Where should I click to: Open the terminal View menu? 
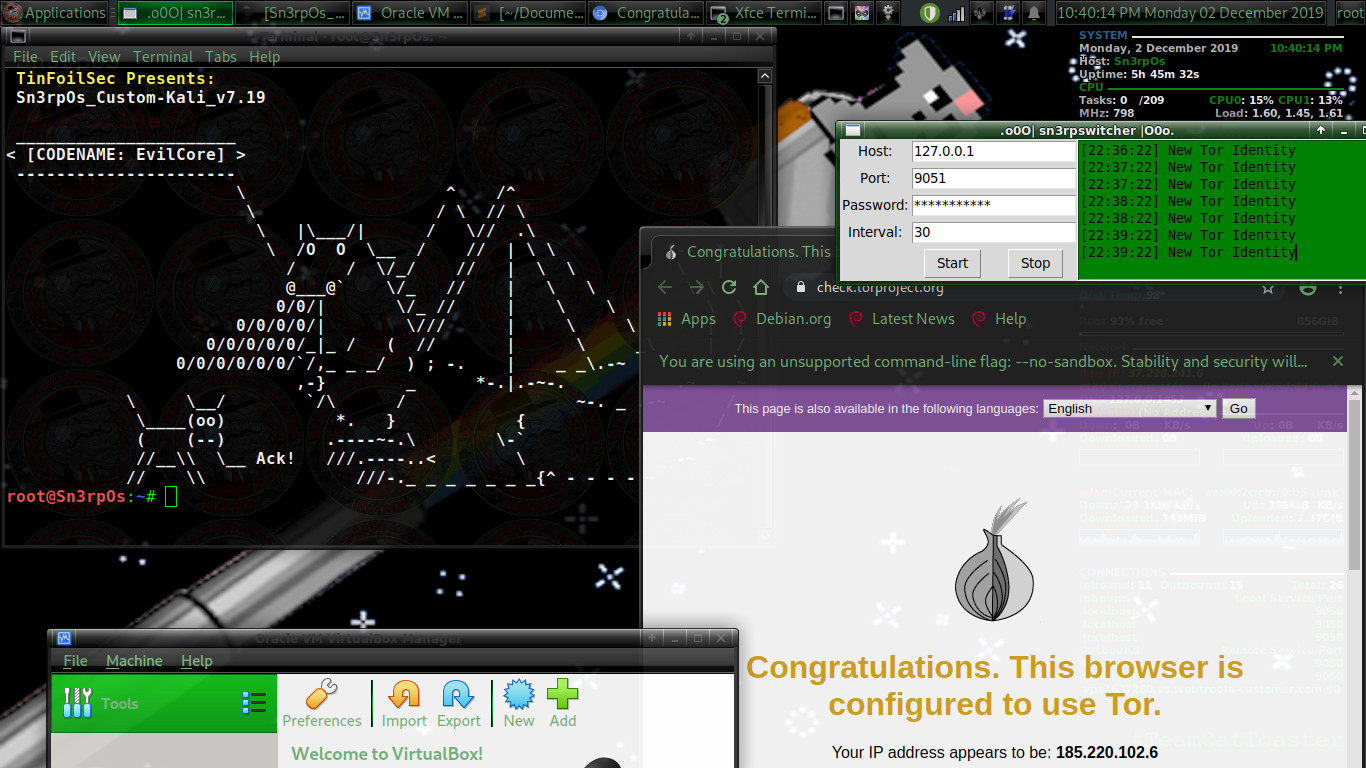tap(104, 57)
